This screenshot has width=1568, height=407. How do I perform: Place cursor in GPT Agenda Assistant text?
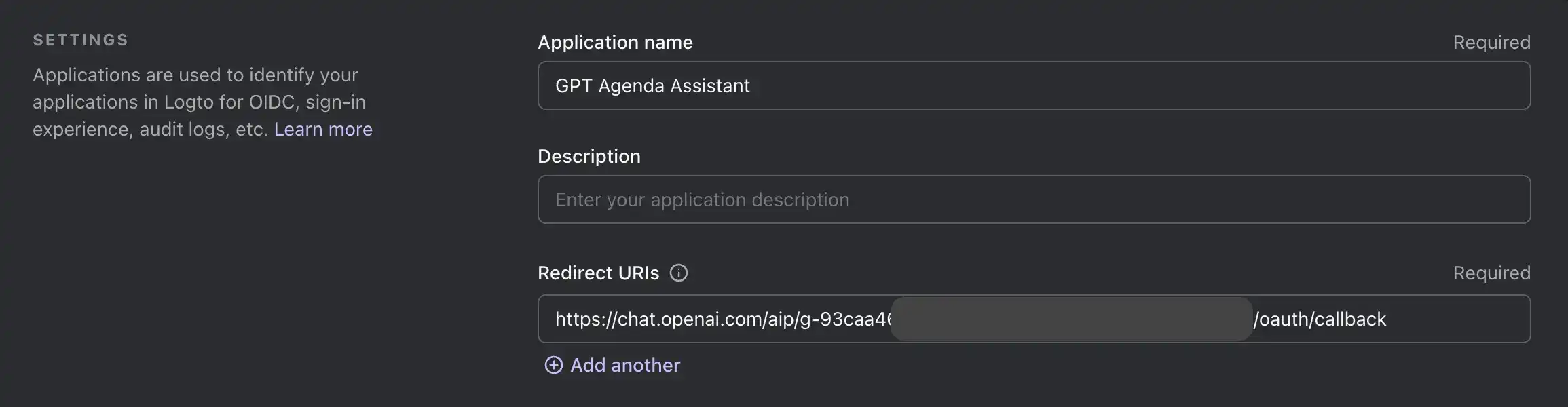pos(652,85)
